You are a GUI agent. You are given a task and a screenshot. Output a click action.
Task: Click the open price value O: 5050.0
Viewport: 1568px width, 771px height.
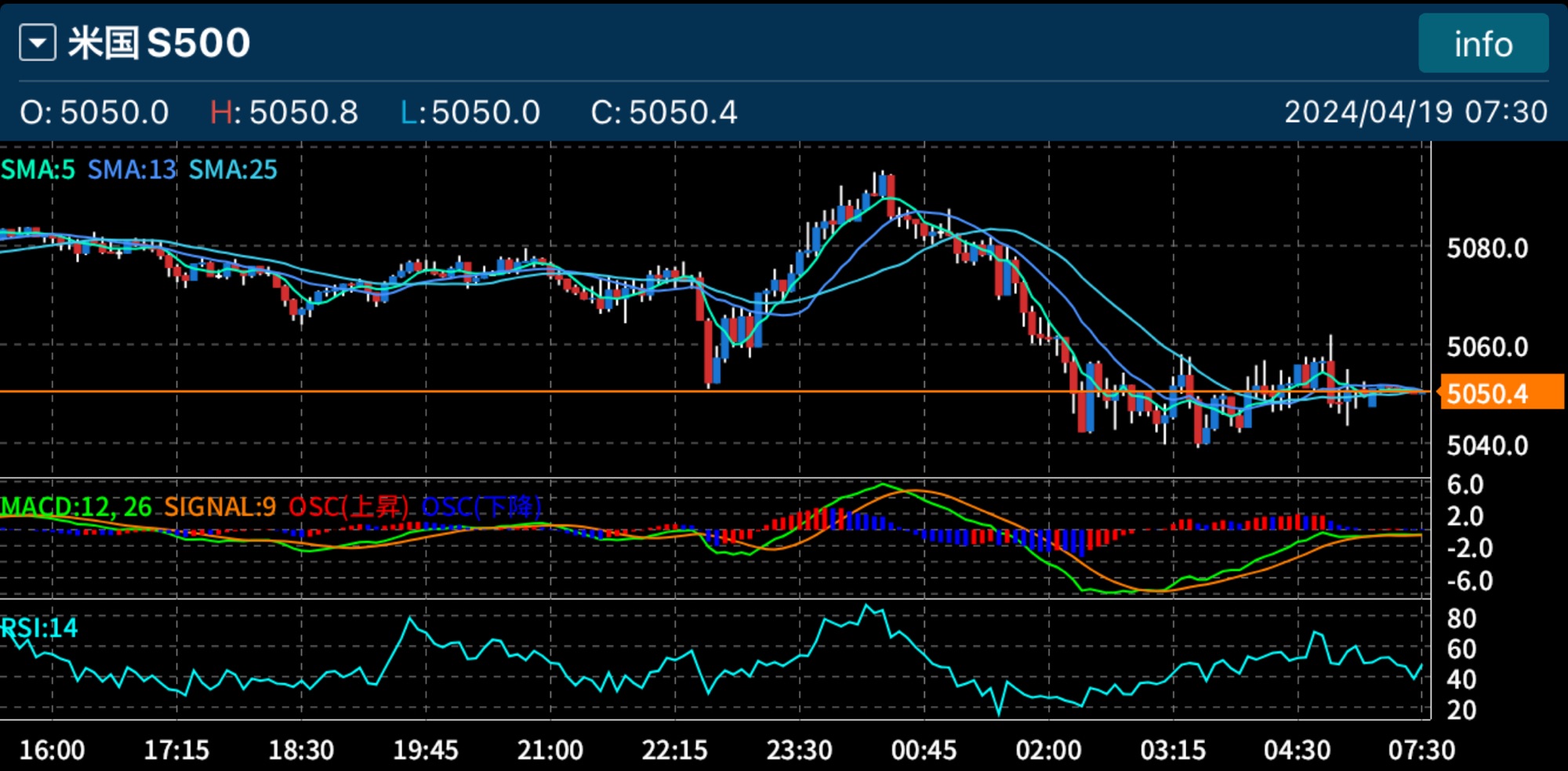click(94, 112)
